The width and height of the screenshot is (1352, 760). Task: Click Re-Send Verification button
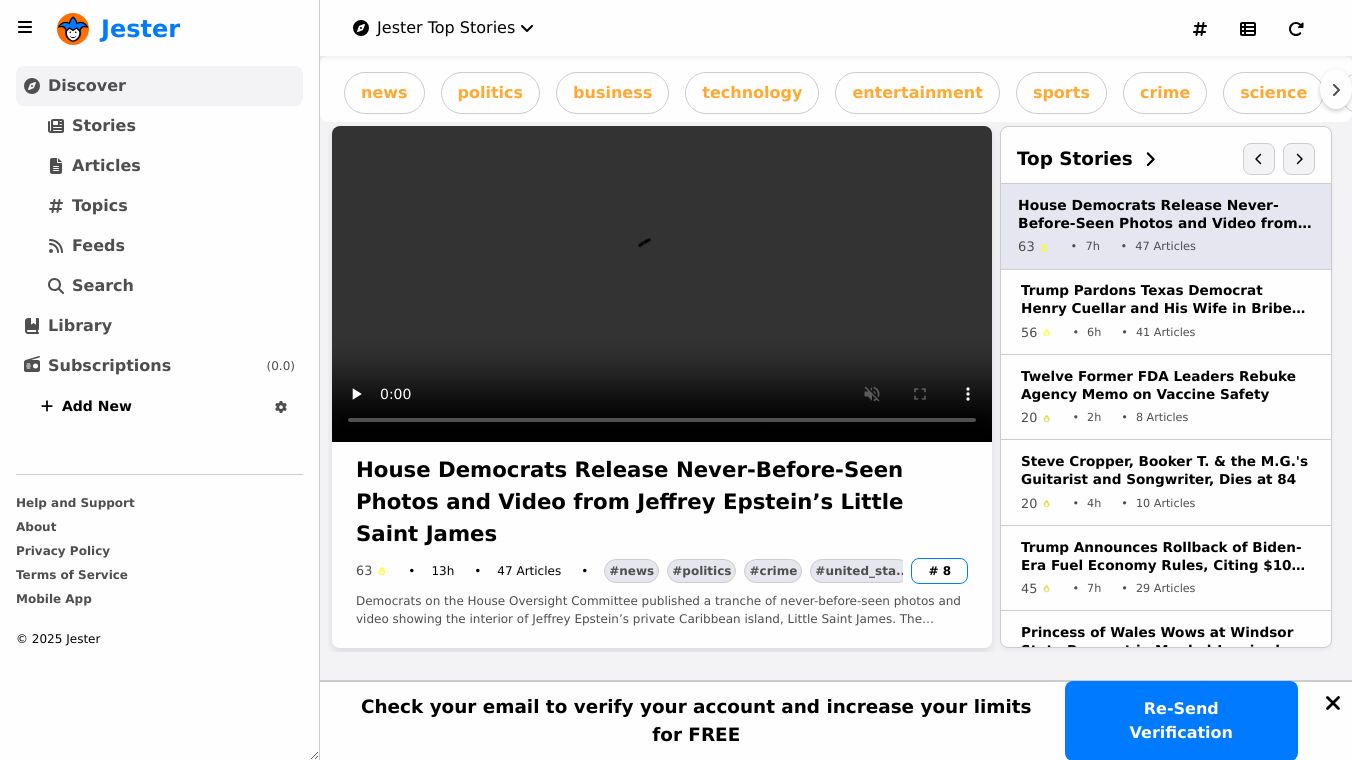(1181, 720)
